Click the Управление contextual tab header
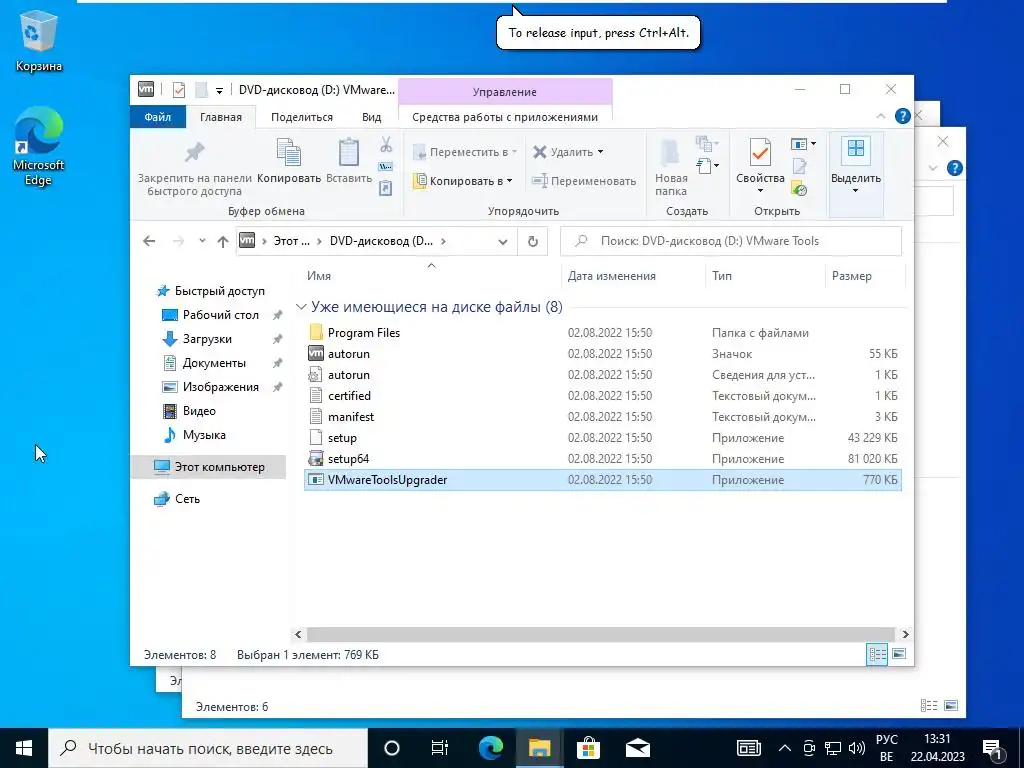1024x768 pixels. (x=505, y=91)
